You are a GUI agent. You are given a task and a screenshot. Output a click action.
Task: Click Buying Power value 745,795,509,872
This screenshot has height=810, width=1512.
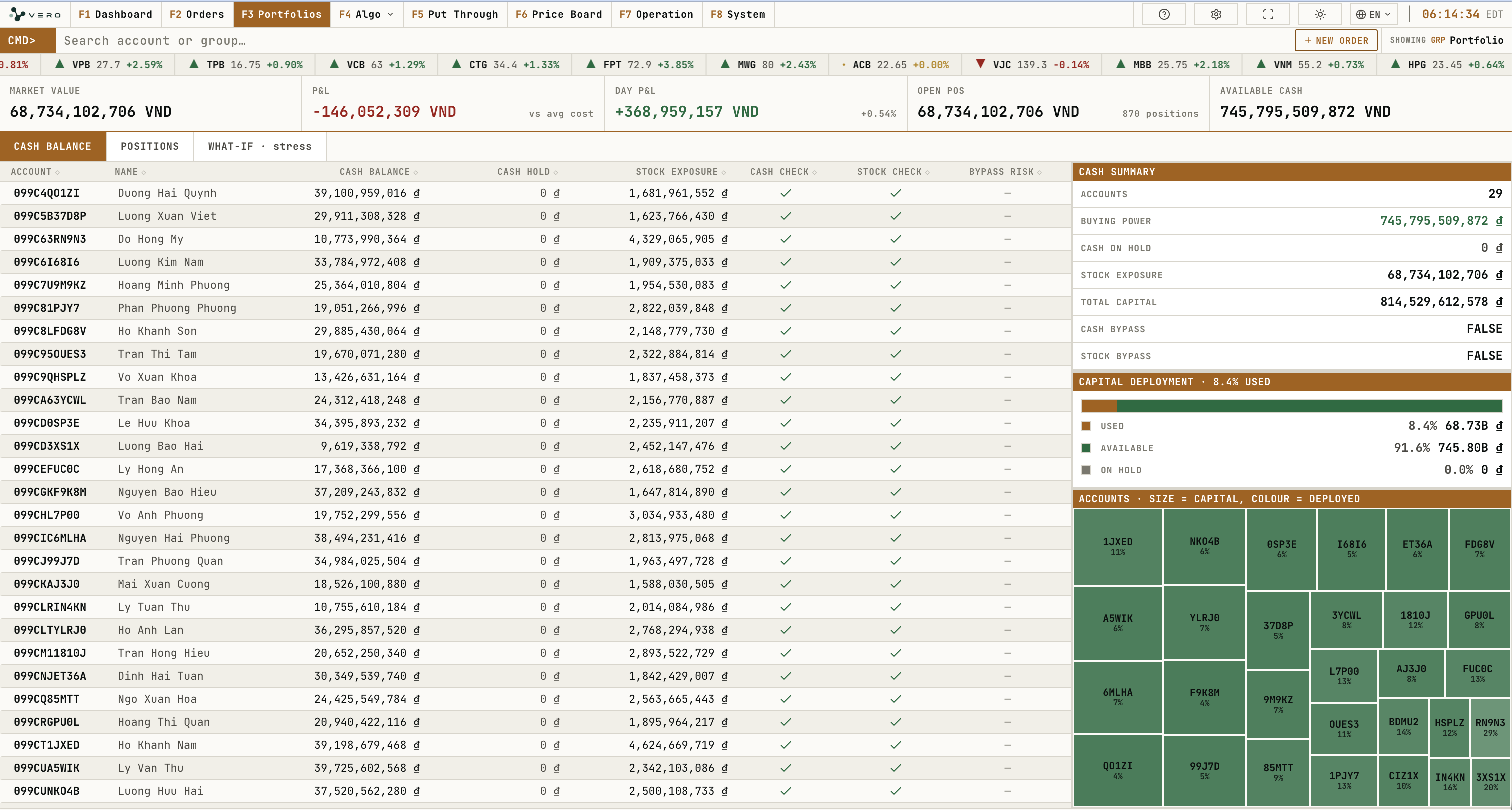tap(1441, 221)
